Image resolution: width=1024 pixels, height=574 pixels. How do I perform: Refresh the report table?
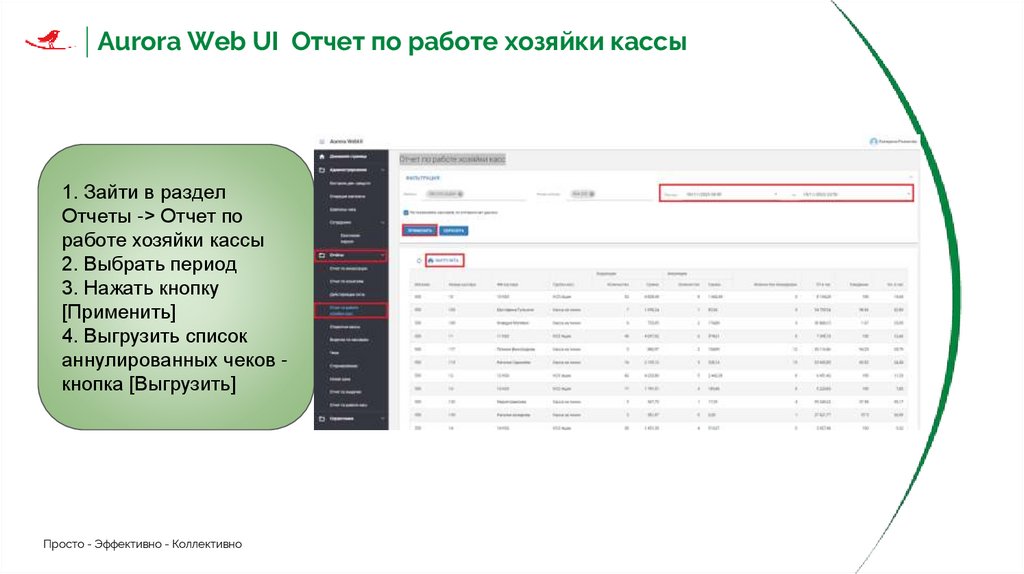(419, 261)
